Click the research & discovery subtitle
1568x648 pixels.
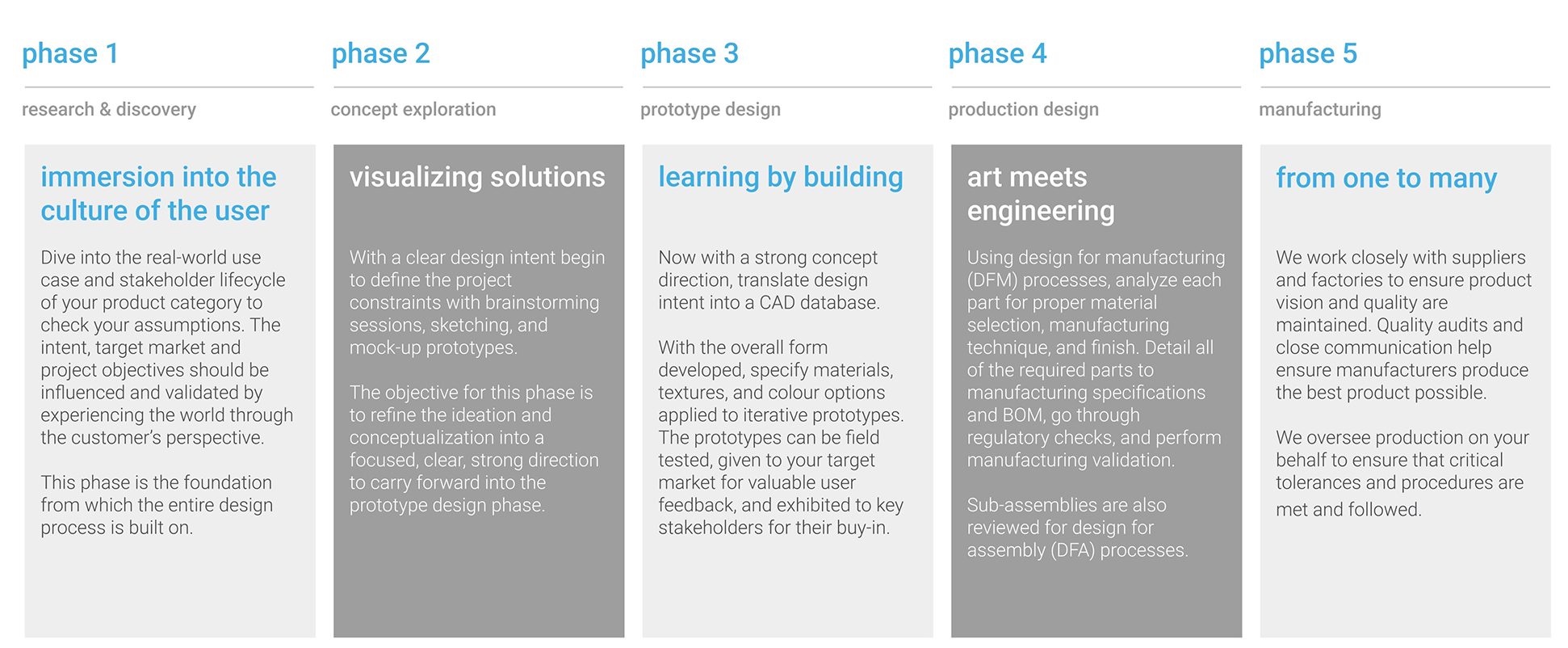(x=109, y=110)
